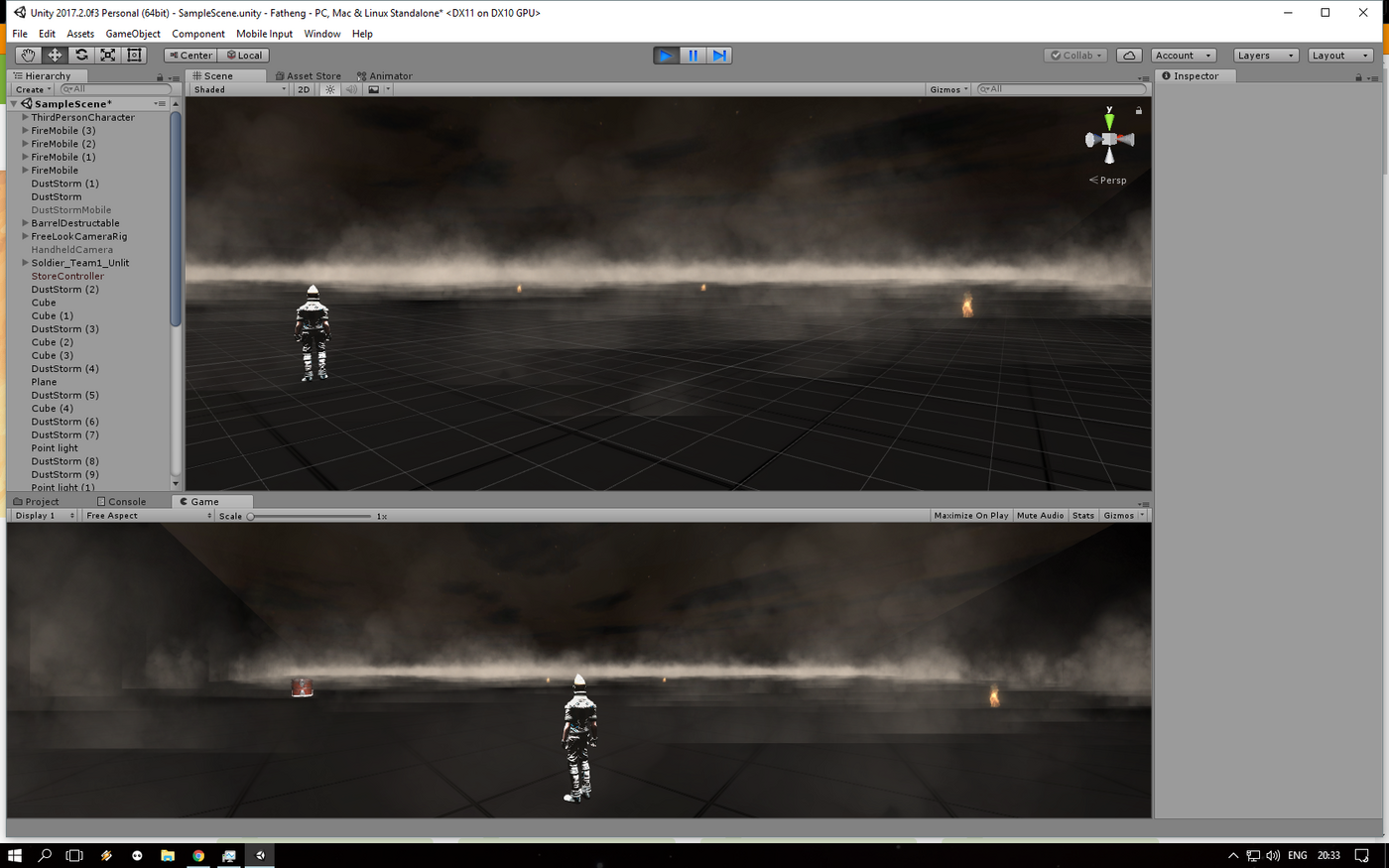Open the GameObject menu
This screenshot has width=1389, height=868.
(132, 34)
